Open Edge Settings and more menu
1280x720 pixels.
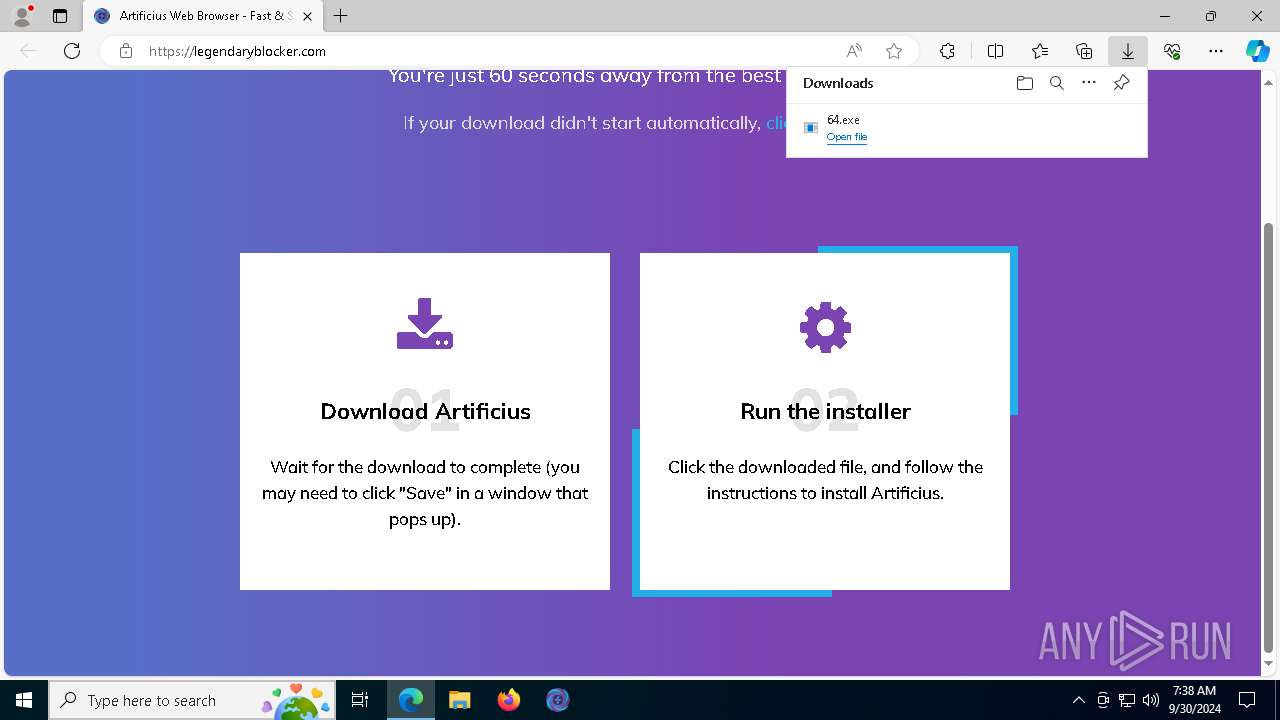coord(1216,51)
